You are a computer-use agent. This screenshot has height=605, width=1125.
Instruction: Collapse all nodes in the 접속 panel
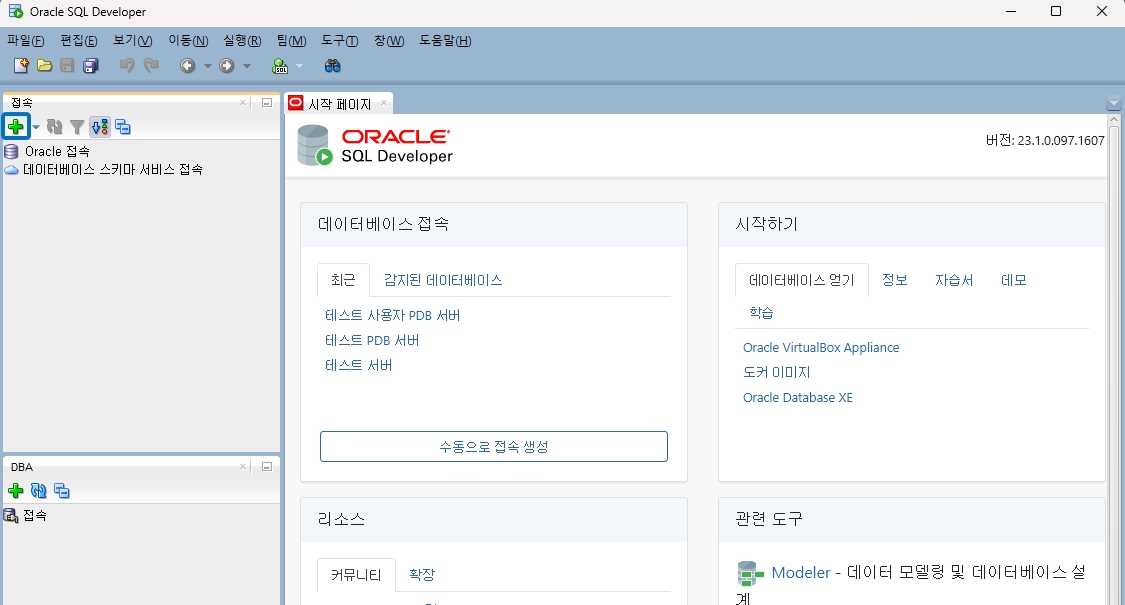tap(123, 127)
